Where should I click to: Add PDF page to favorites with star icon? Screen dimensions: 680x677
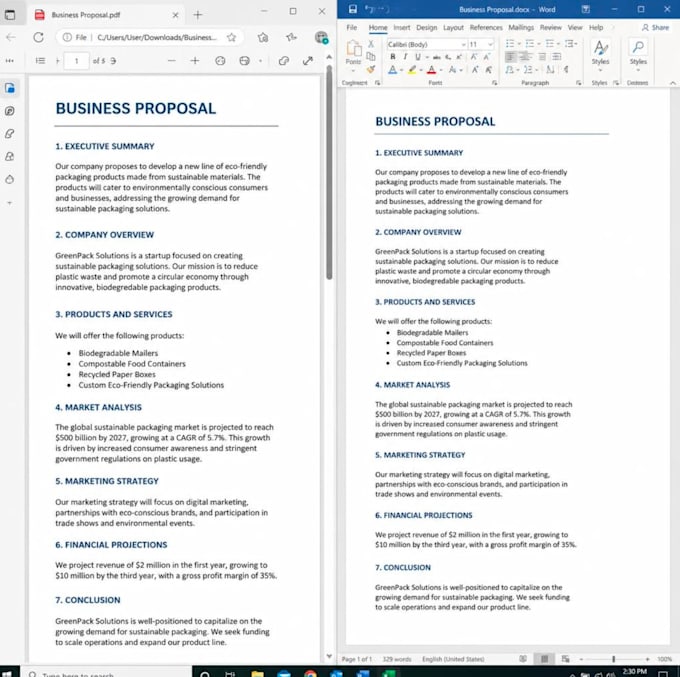(232, 37)
